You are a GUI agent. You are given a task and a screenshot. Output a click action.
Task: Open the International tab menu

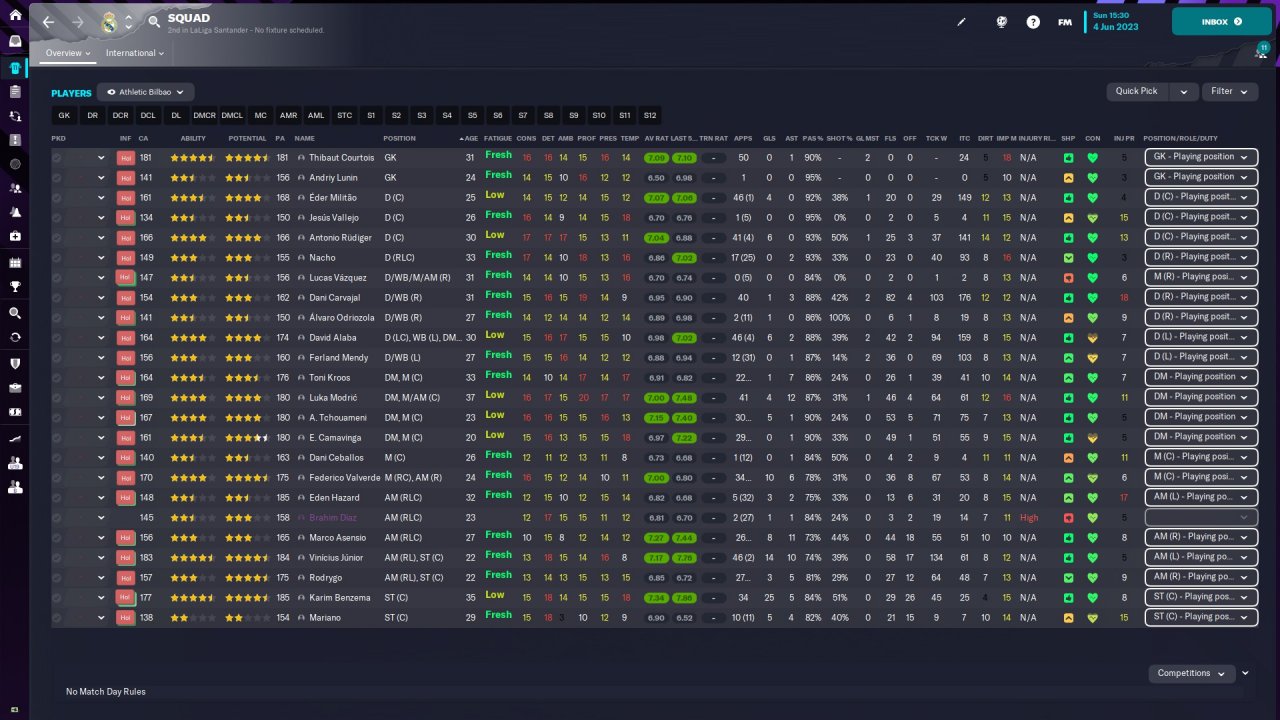[x=135, y=53]
